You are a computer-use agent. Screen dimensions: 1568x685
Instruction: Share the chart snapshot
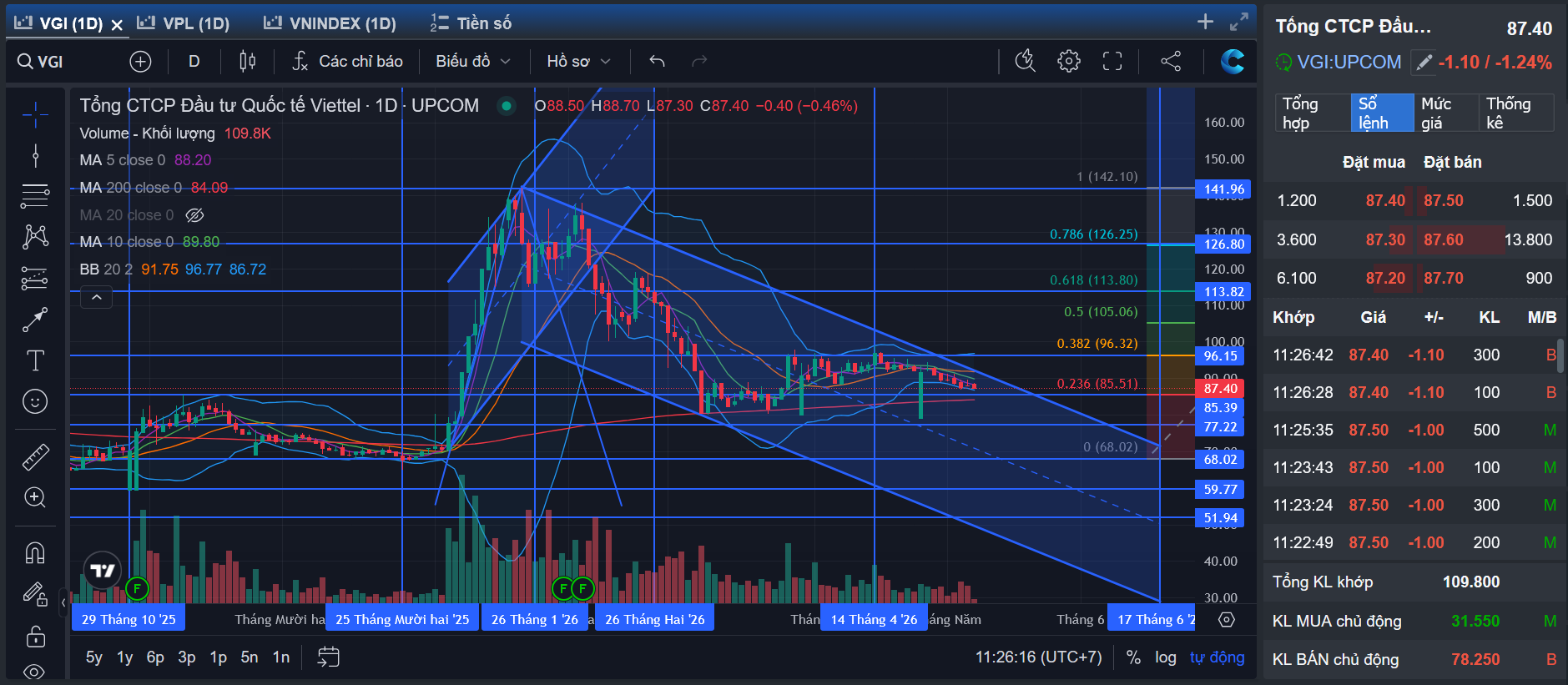point(1171,61)
